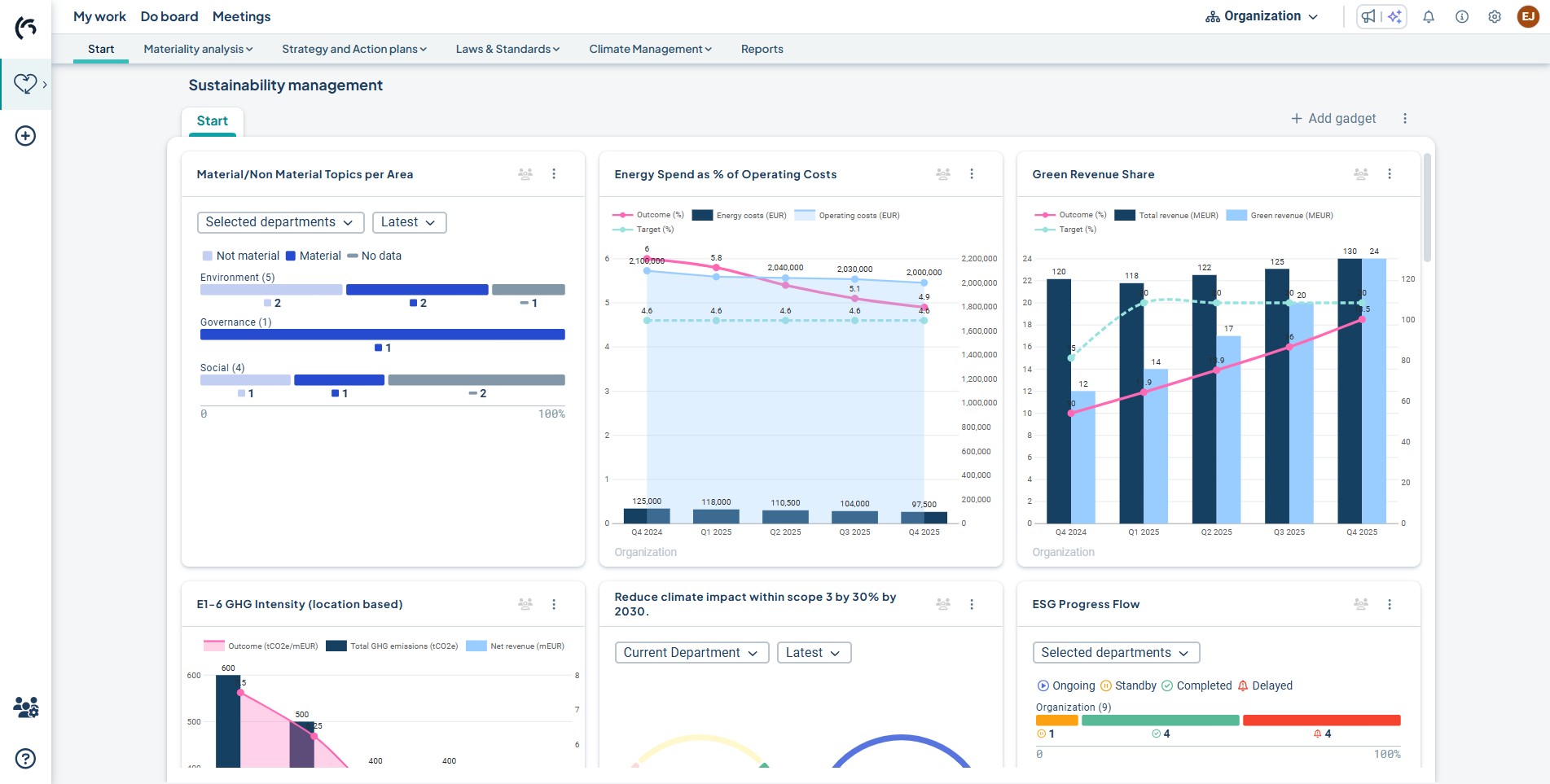
Task: Open the announcements megaphone icon
Action: tap(1368, 17)
